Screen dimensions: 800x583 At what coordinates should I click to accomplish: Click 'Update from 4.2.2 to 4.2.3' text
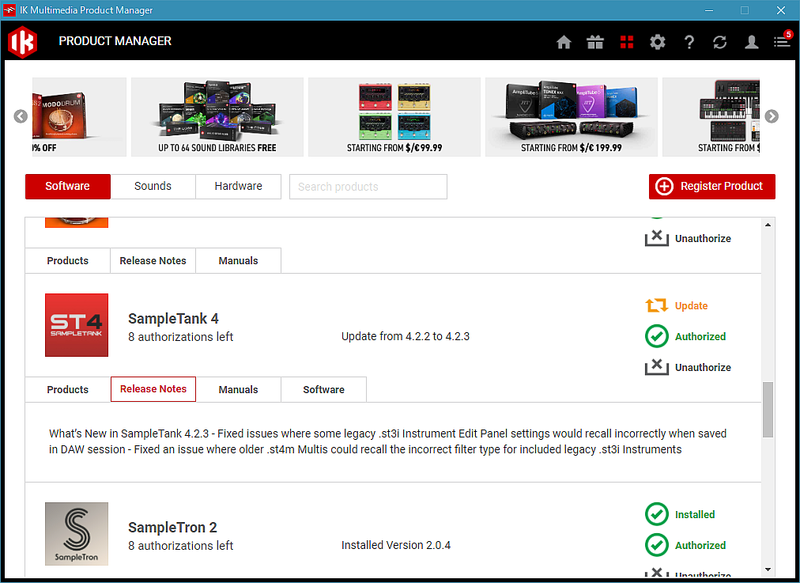click(405, 337)
